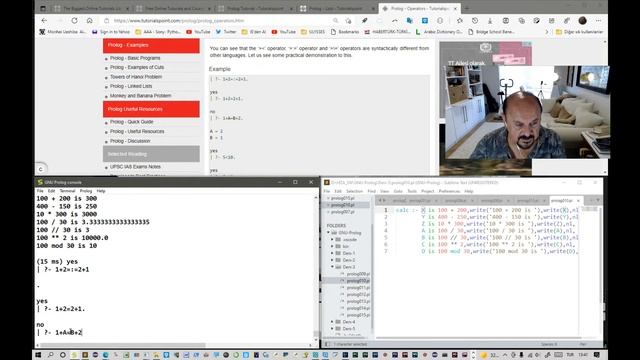This screenshot has width=640, height=360.
Task: Open Monkey and Banana Problem link
Action: coord(140,96)
